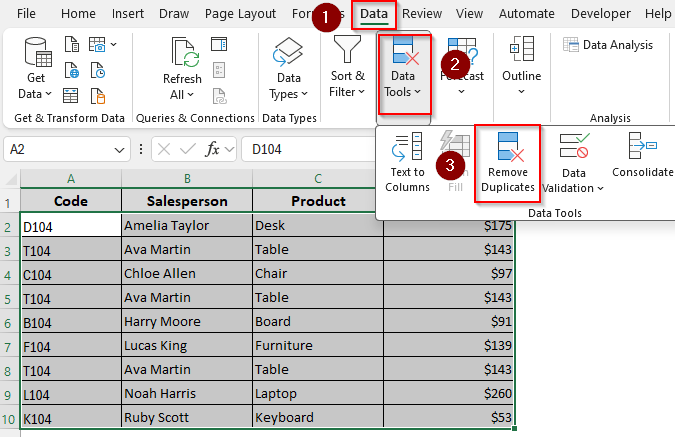Click the From Table/Range icon
Screen dimensions: 675x437
(x=71, y=96)
